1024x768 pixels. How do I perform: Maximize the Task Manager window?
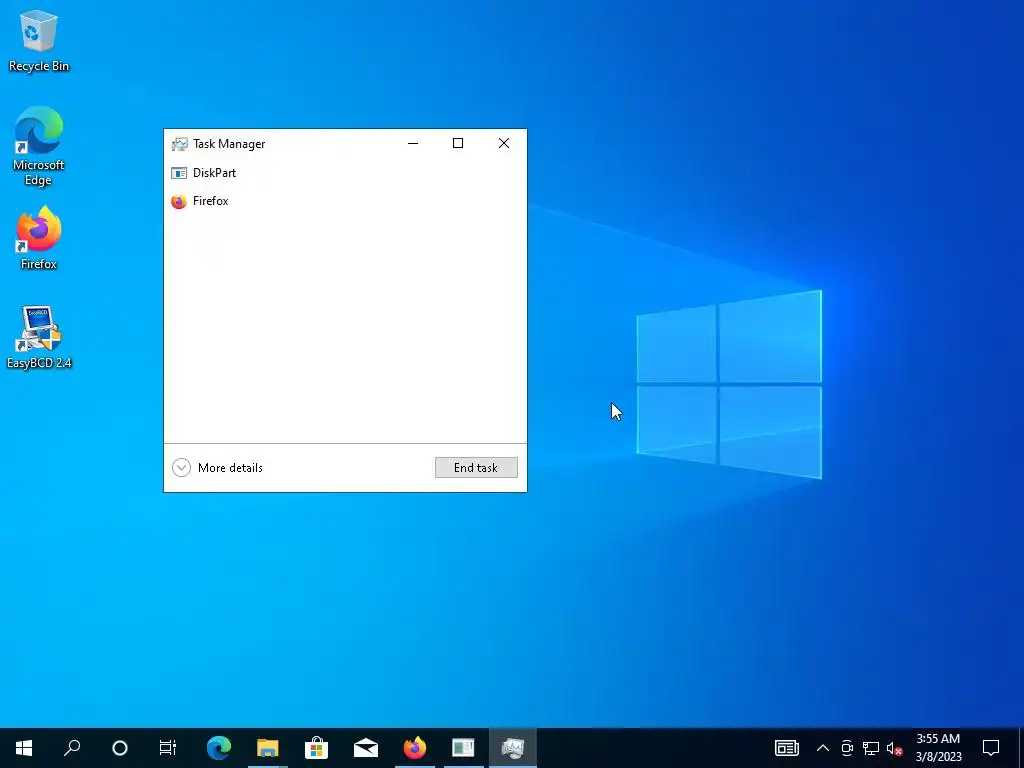pyautogui.click(x=458, y=143)
